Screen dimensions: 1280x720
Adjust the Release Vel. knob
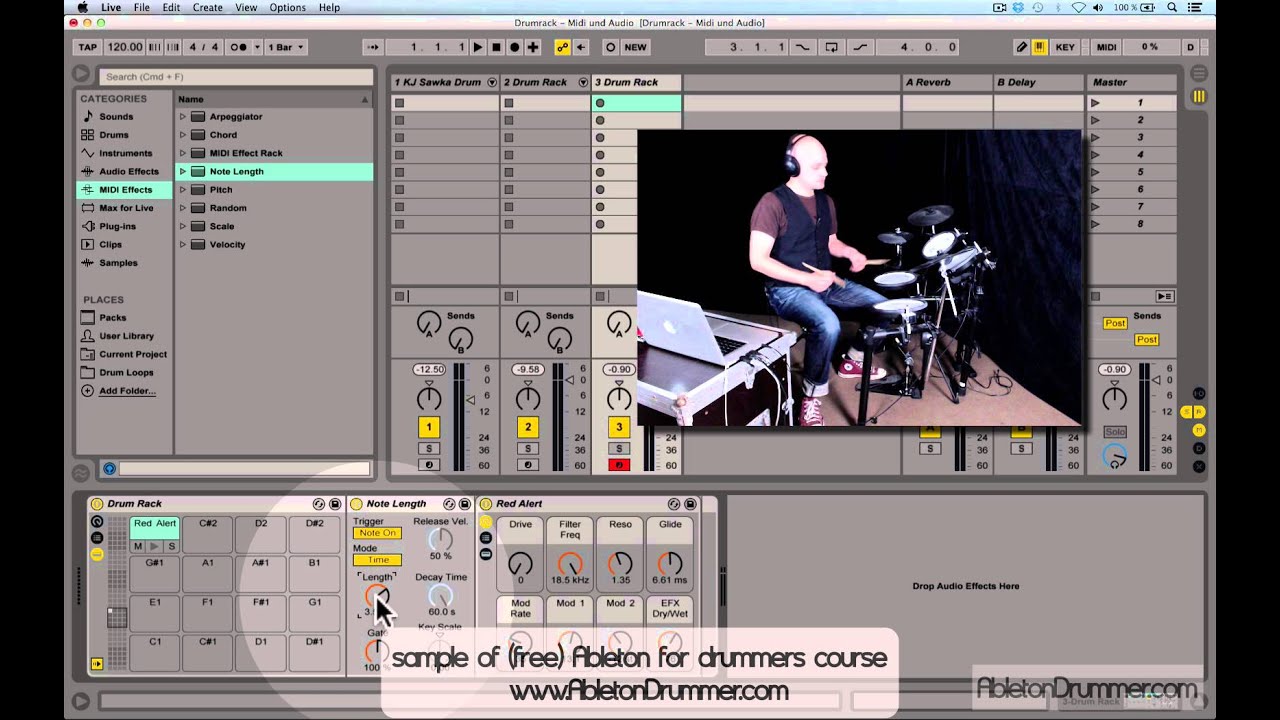[x=440, y=539]
